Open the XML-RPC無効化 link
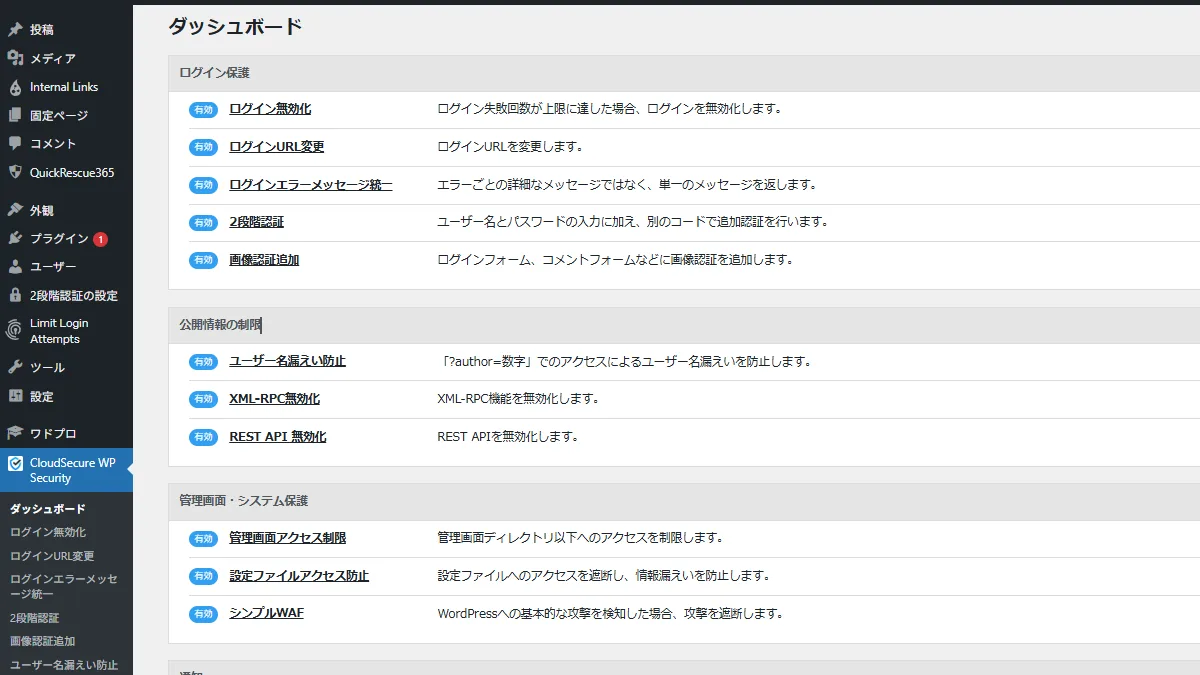1200x675 pixels. (275, 399)
